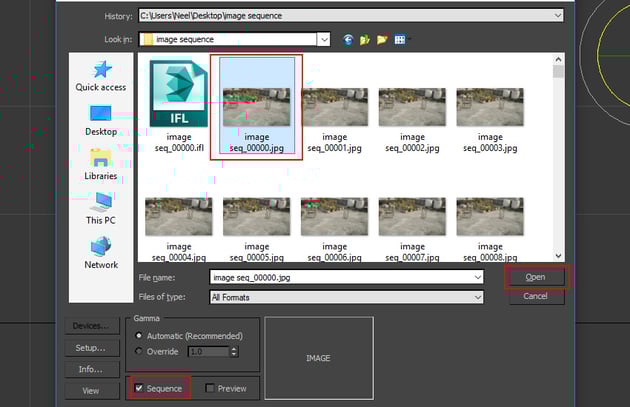Viewport: 630px width, 407px height.
Task: Go to Desktop in the sidebar
Action: click(101, 121)
